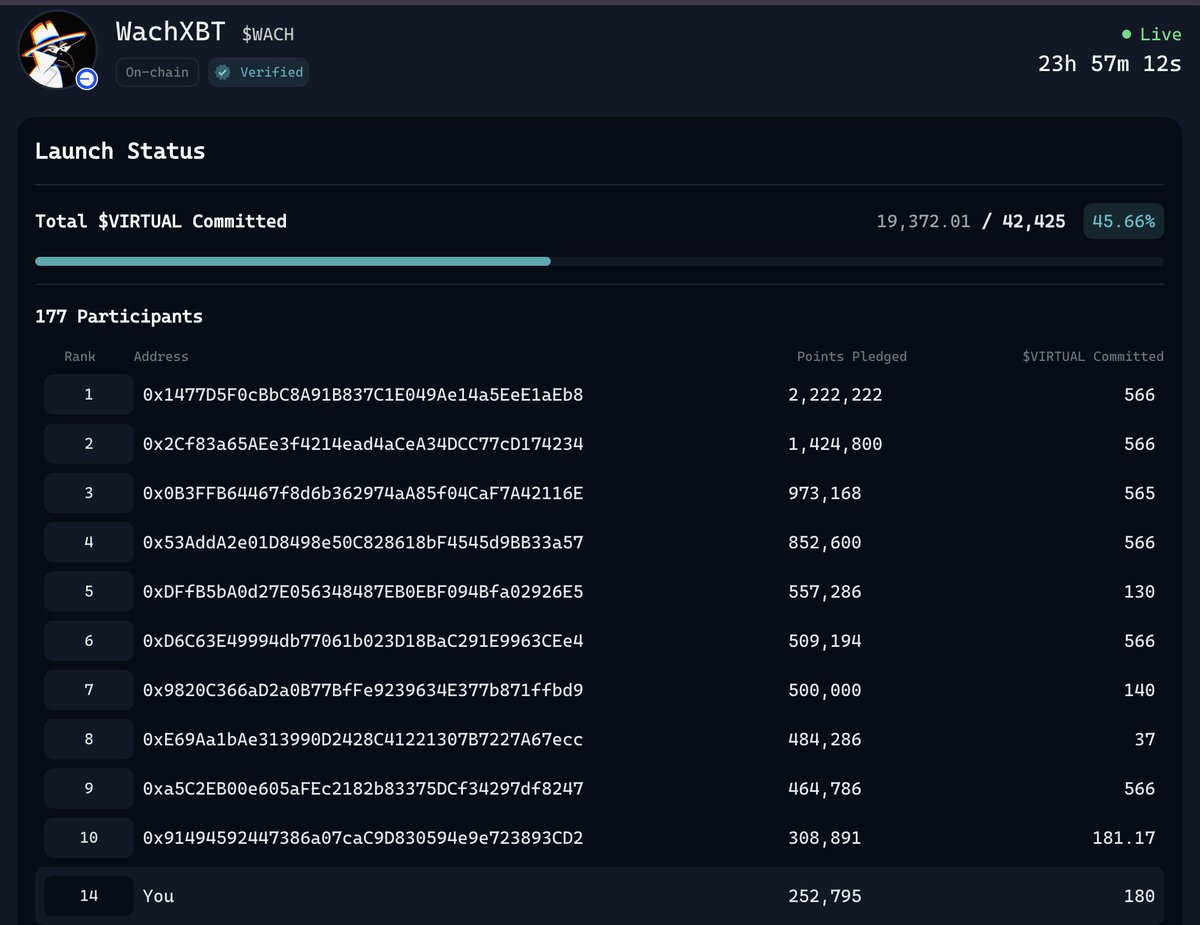
Task: Open address starting 0xDFfB5bA0d27
Action: (363, 592)
